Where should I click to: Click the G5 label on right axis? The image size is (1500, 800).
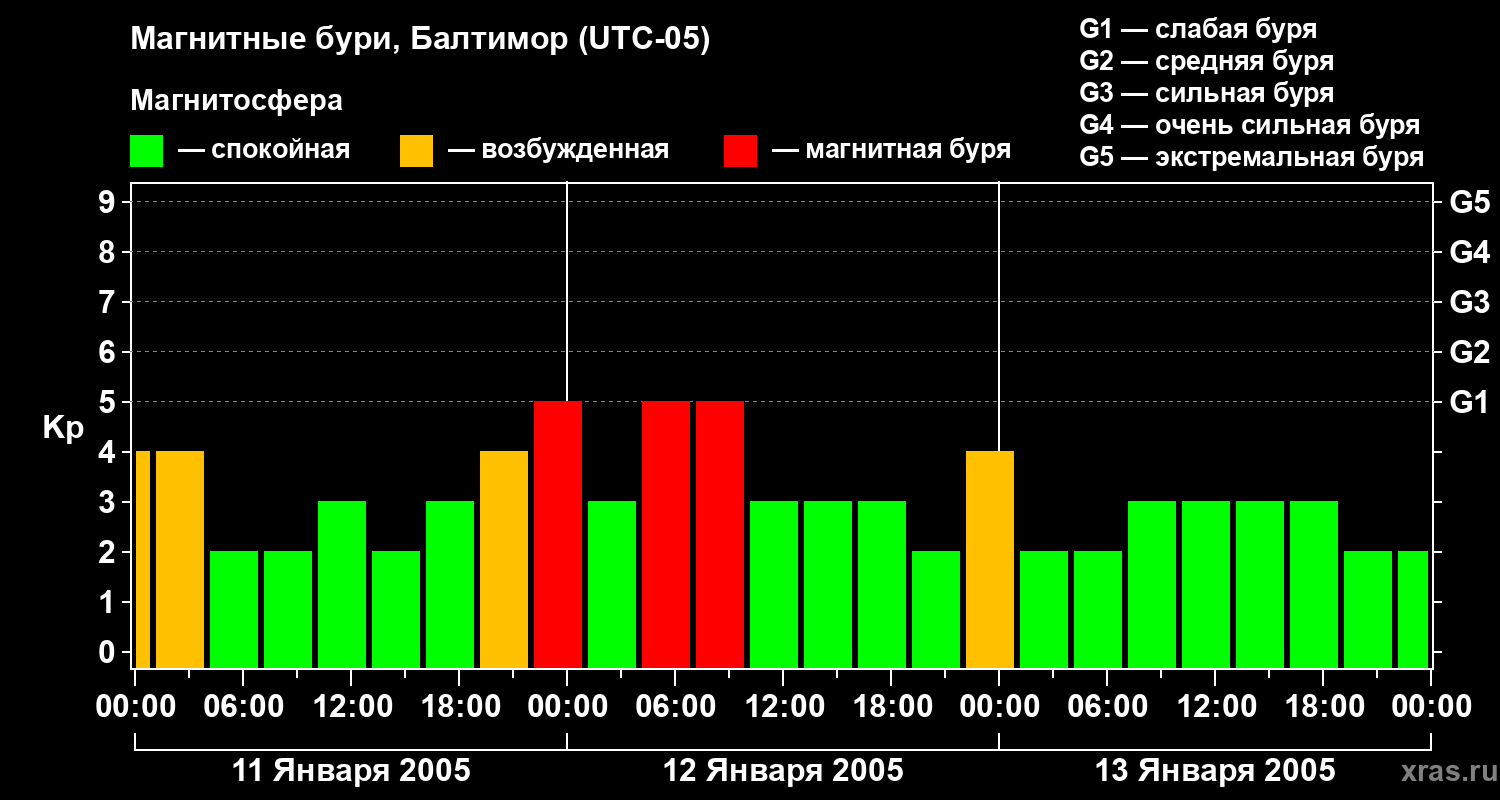[x=1469, y=203]
